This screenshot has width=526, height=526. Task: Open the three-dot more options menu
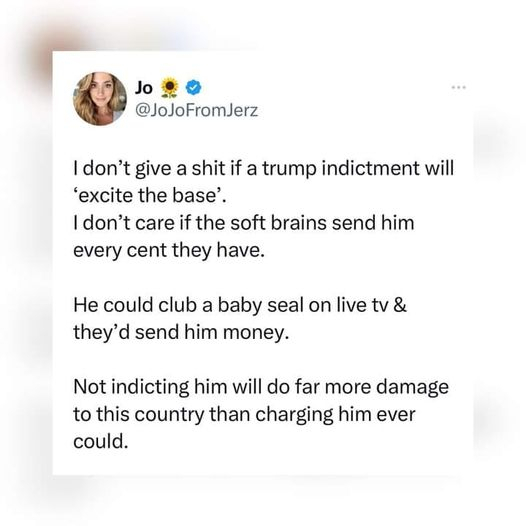pos(458,88)
